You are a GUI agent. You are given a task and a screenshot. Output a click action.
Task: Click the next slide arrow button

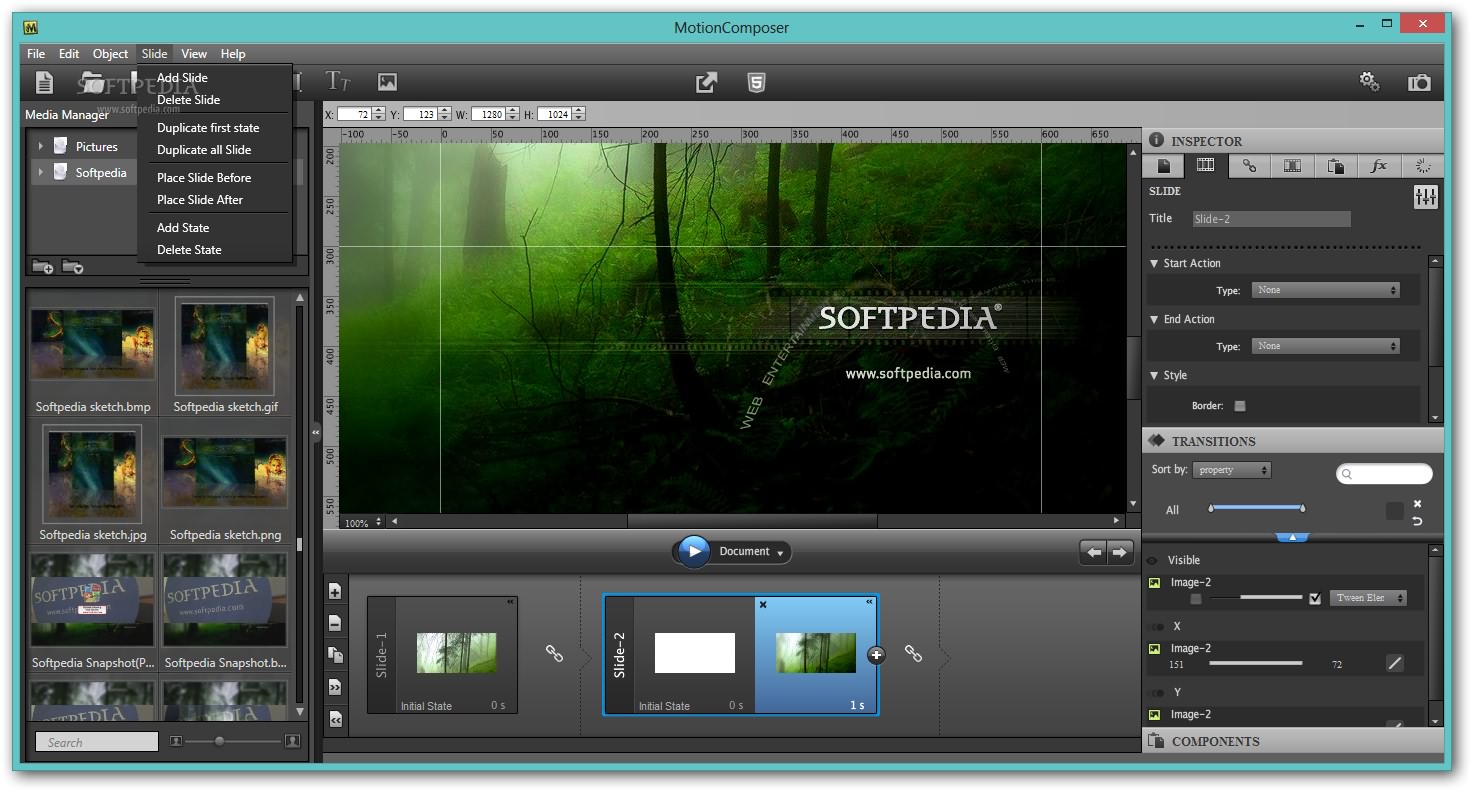pos(1120,552)
